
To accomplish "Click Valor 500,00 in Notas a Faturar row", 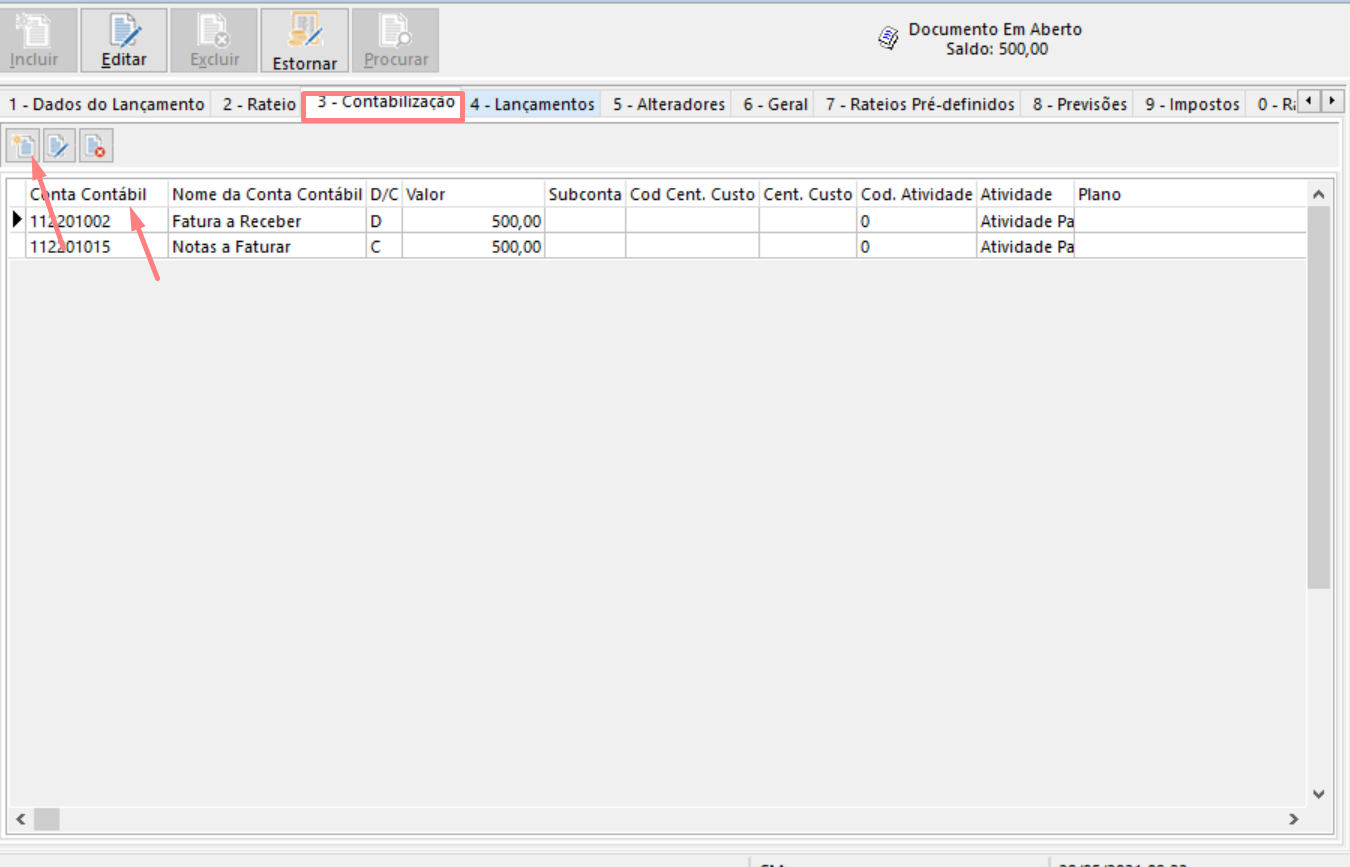I will point(473,246).
